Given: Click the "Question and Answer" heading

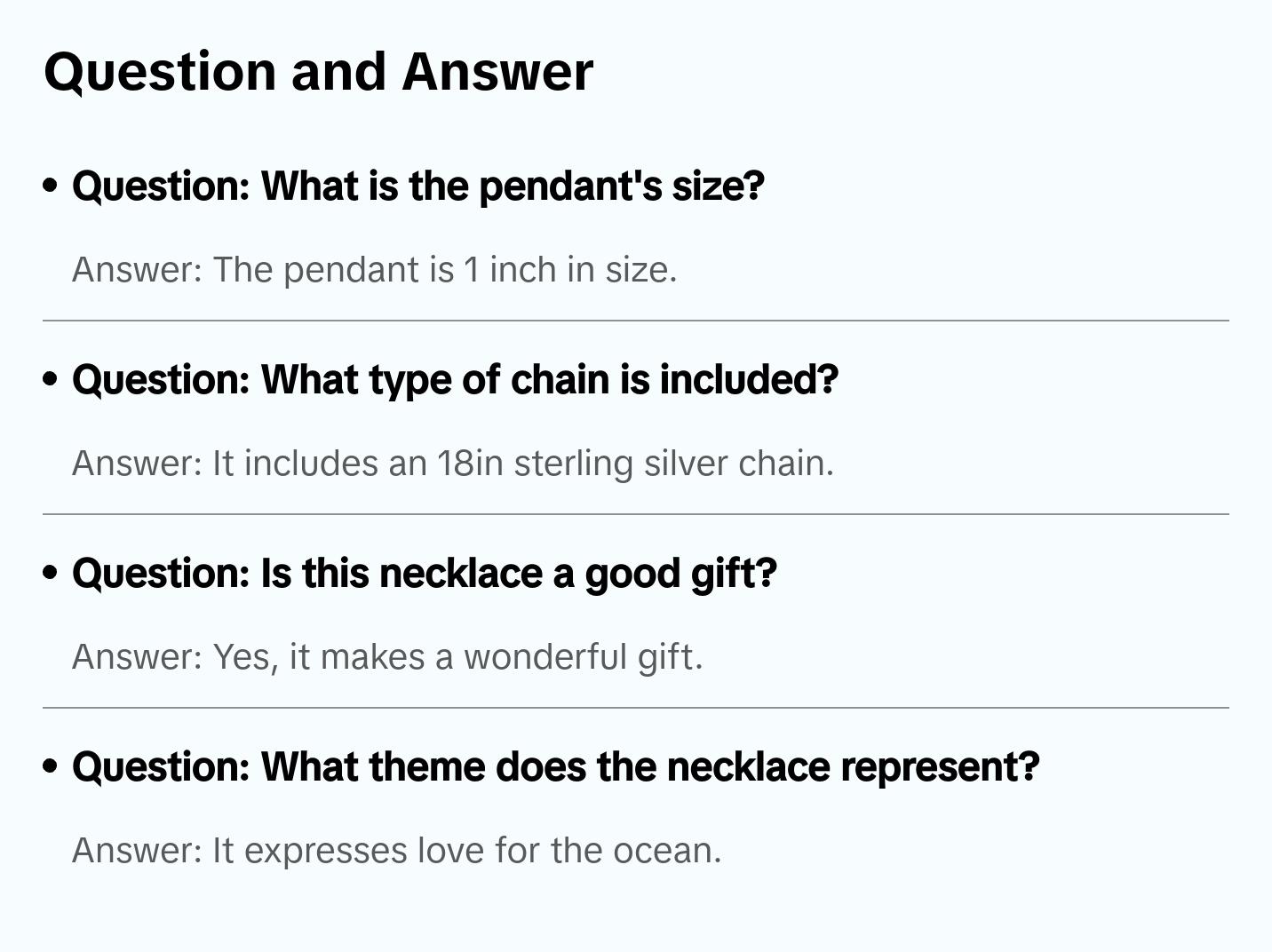Looking at the screenshot, I should coord(318,71).
